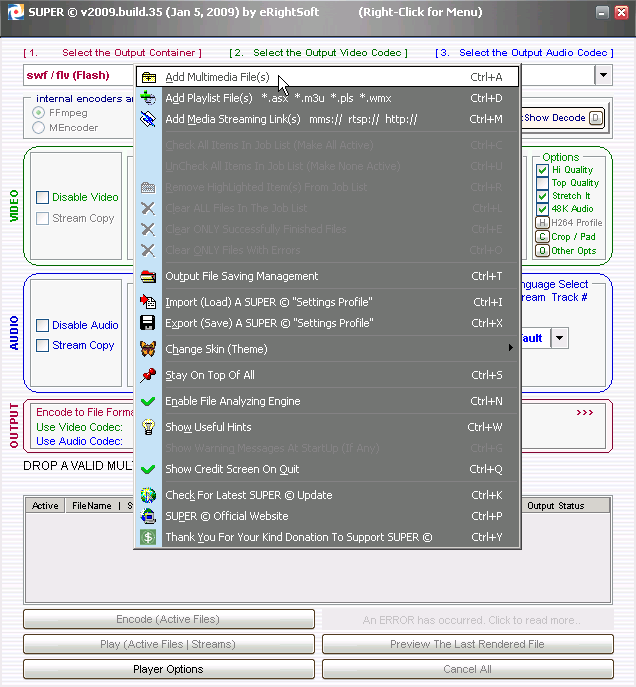Select FFmpeg encoder radio button
Screen dimensions: 636x687
39,113
